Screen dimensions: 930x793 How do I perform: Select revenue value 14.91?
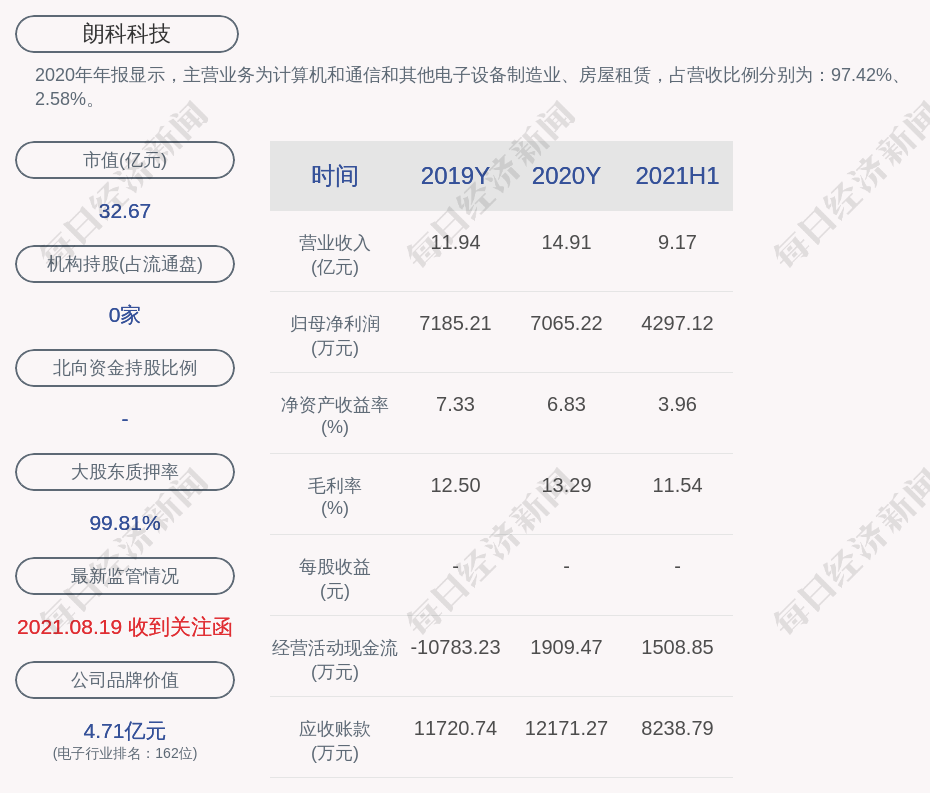566,243
